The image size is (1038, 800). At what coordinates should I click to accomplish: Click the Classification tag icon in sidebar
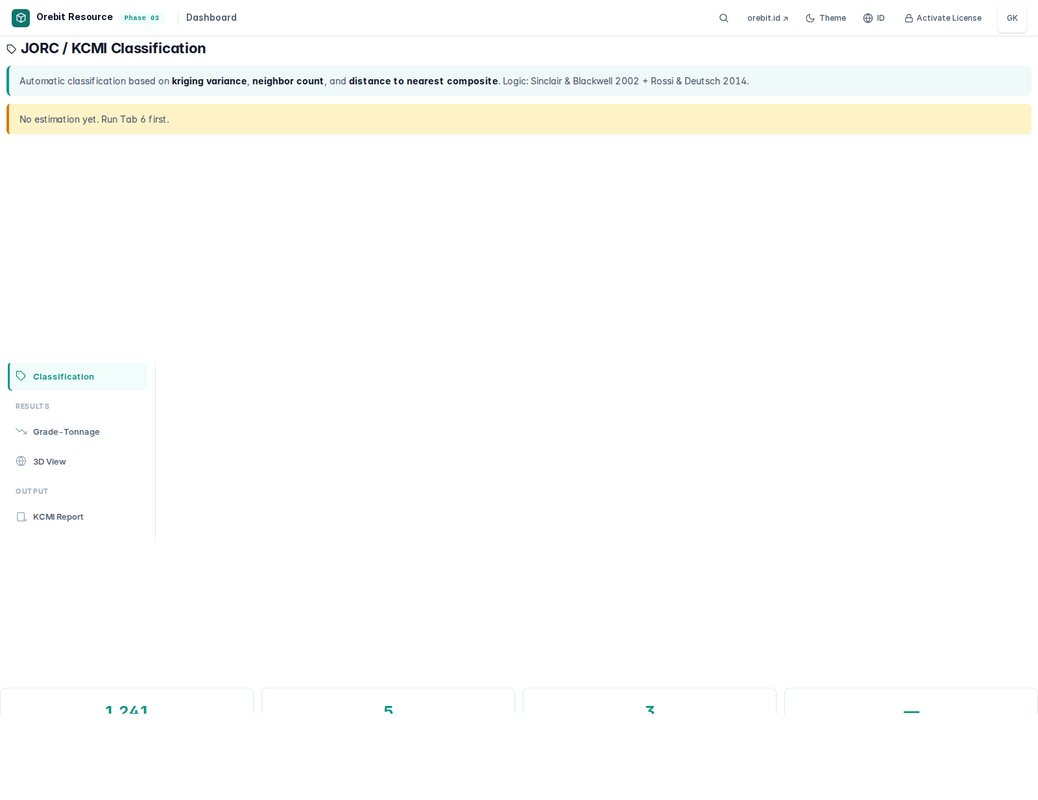(21, 376)
